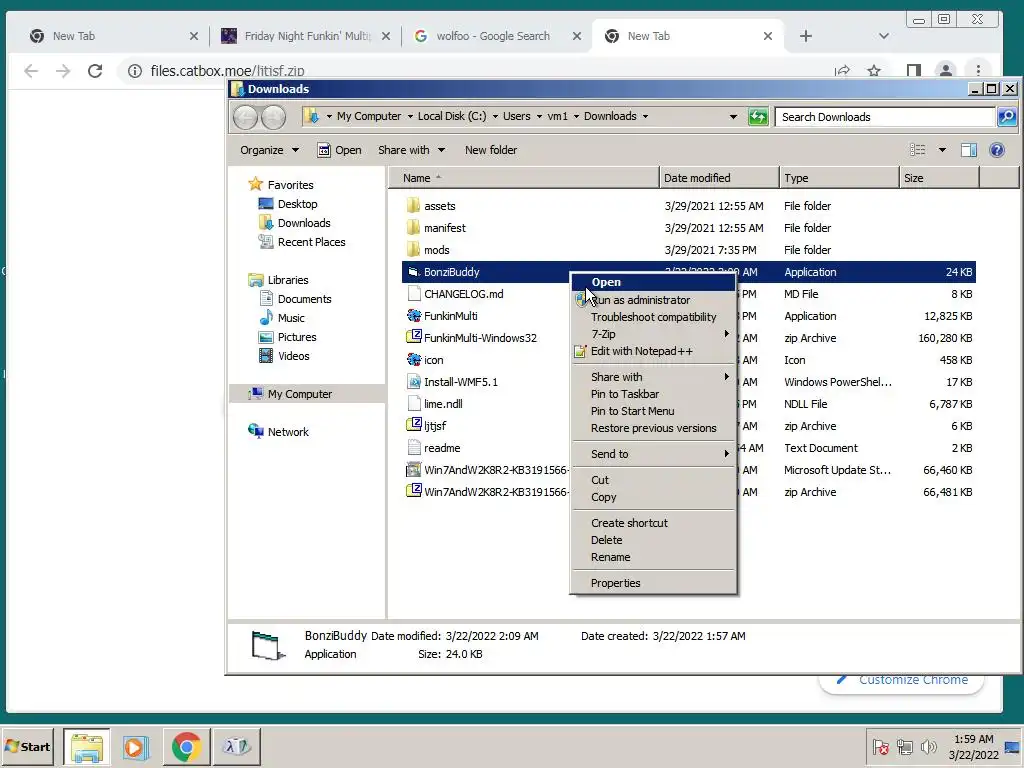Open the Windows Start button

pos(29,746)
